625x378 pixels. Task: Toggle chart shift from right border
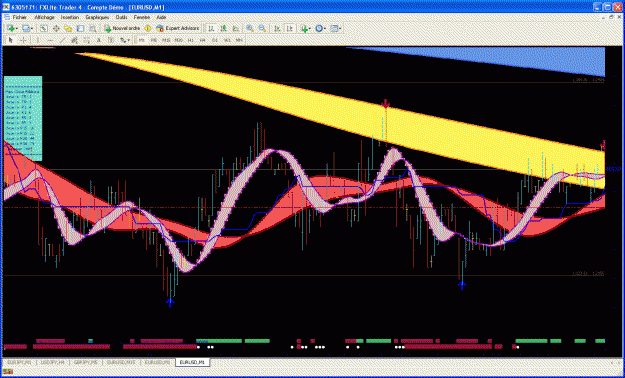point(290,28)
